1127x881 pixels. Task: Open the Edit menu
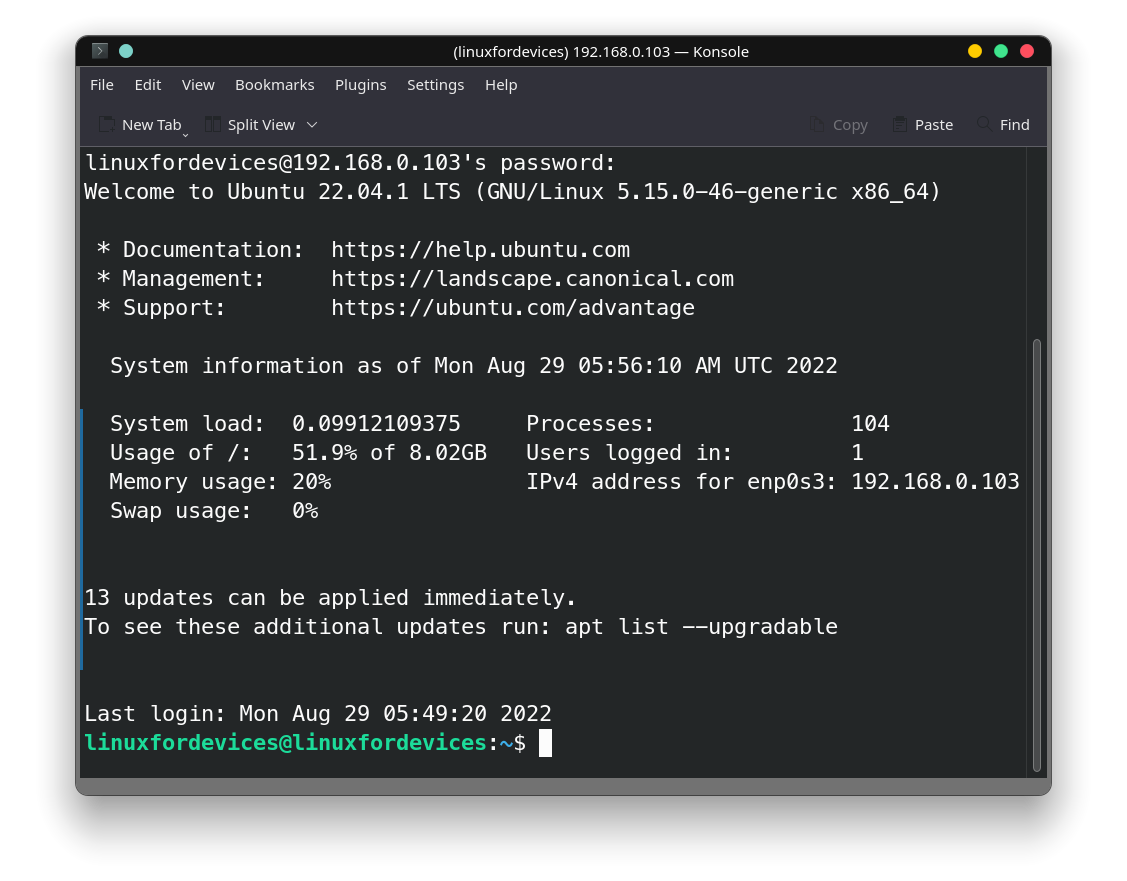tap(147, 85)
